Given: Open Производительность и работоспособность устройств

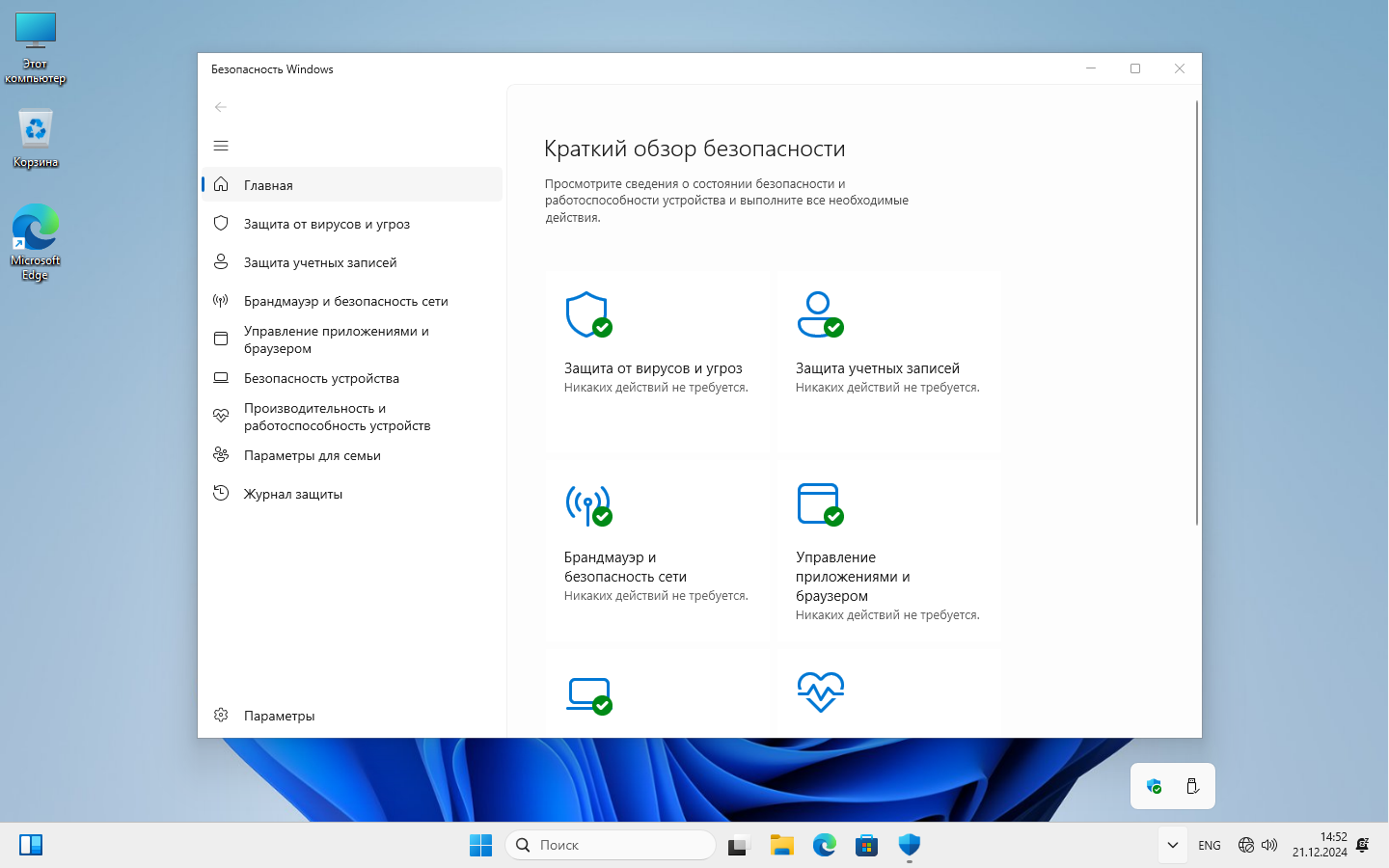Looking at the screenshot, I should click(x=352, y=416).
